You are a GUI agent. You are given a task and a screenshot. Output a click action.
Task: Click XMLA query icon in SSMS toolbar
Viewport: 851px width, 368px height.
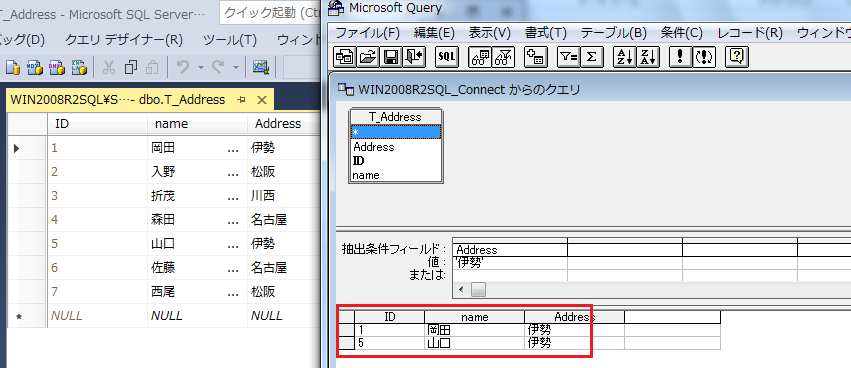tap(79, 67)
